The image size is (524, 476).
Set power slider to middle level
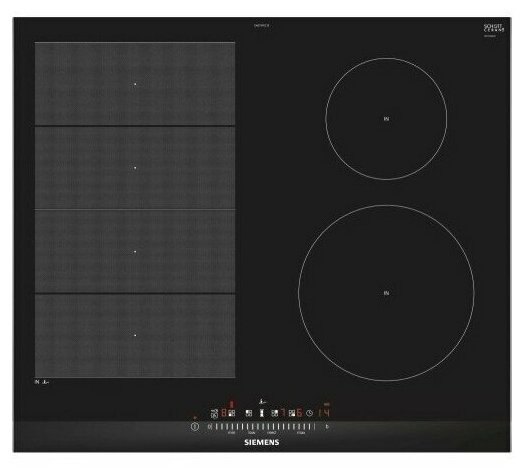pyautogui.click(x=263, y=427)
